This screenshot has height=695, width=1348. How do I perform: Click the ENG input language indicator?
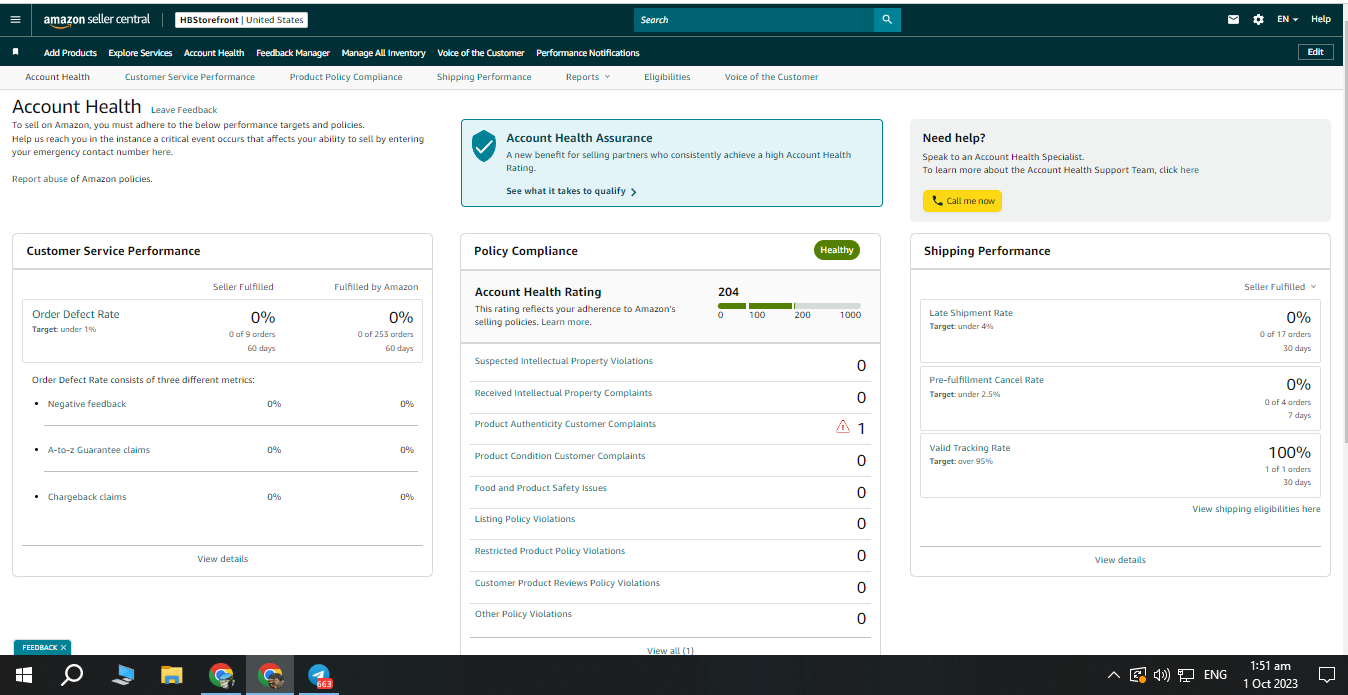pyautogui.click(x=1215, y=675)
